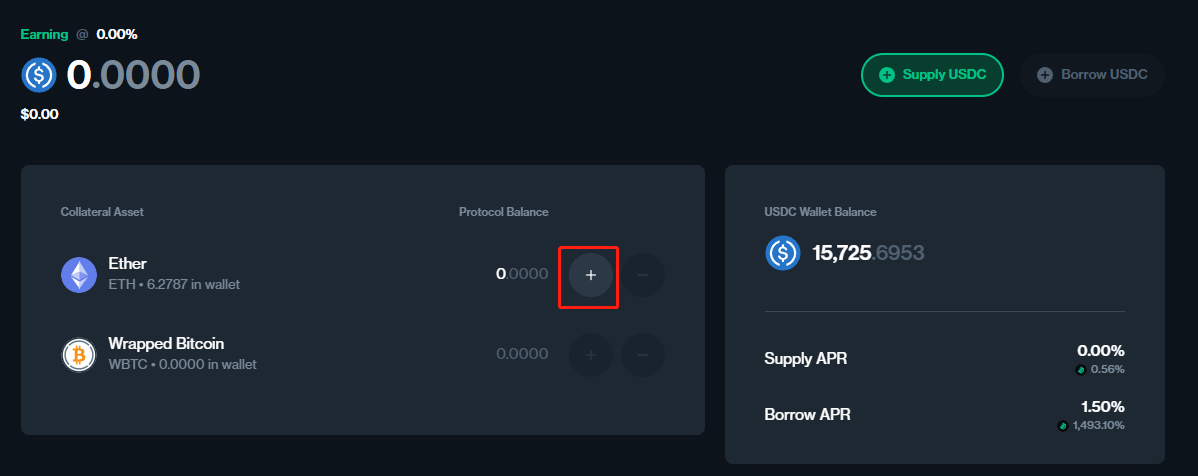The height and width of the screenshot is (476, 1198).
Task: Click the Borrow USDC button
Action: pos(1092,75)
